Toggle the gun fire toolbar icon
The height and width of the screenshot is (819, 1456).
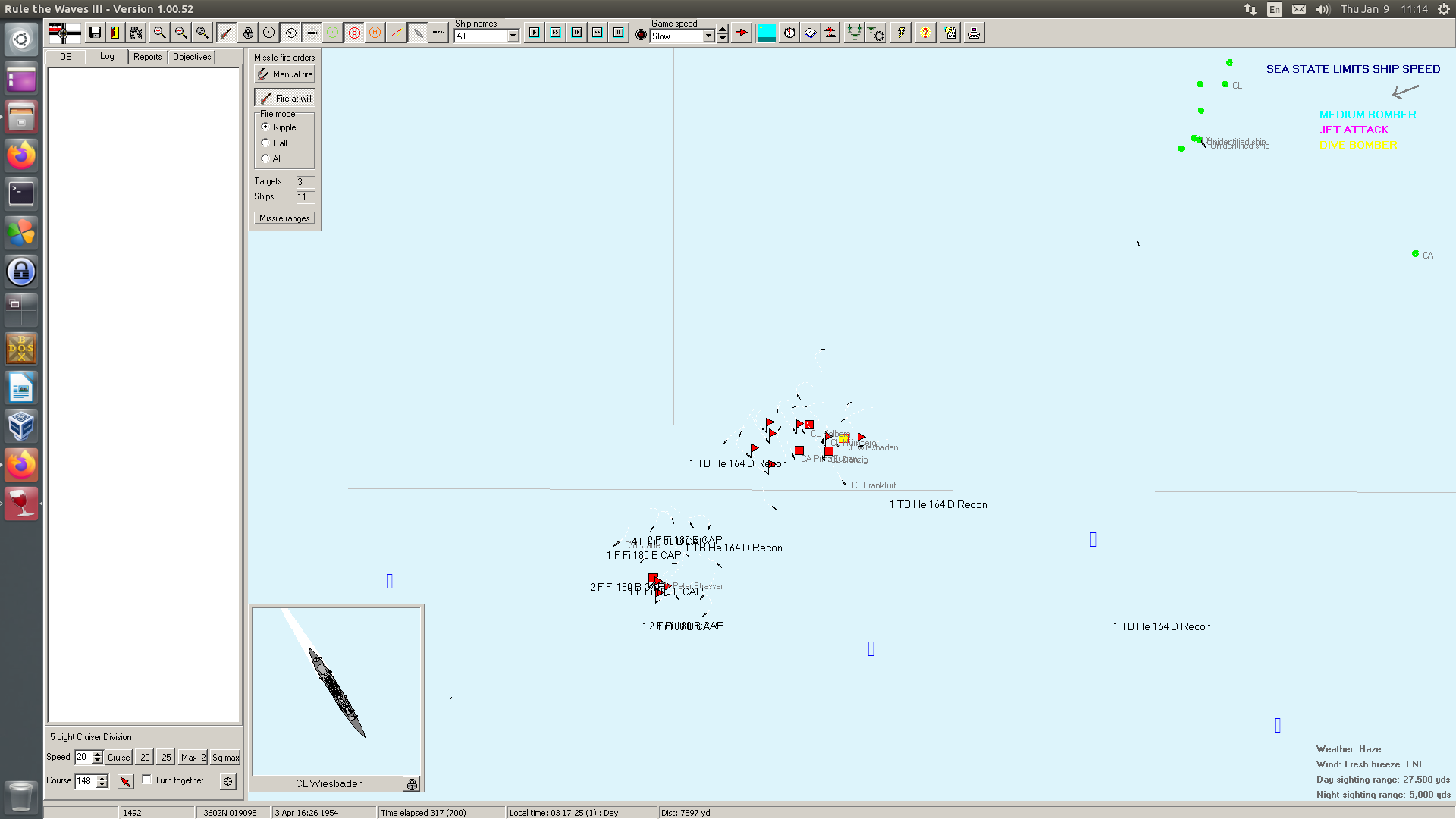pyautogui.click(x=226, y=33)
